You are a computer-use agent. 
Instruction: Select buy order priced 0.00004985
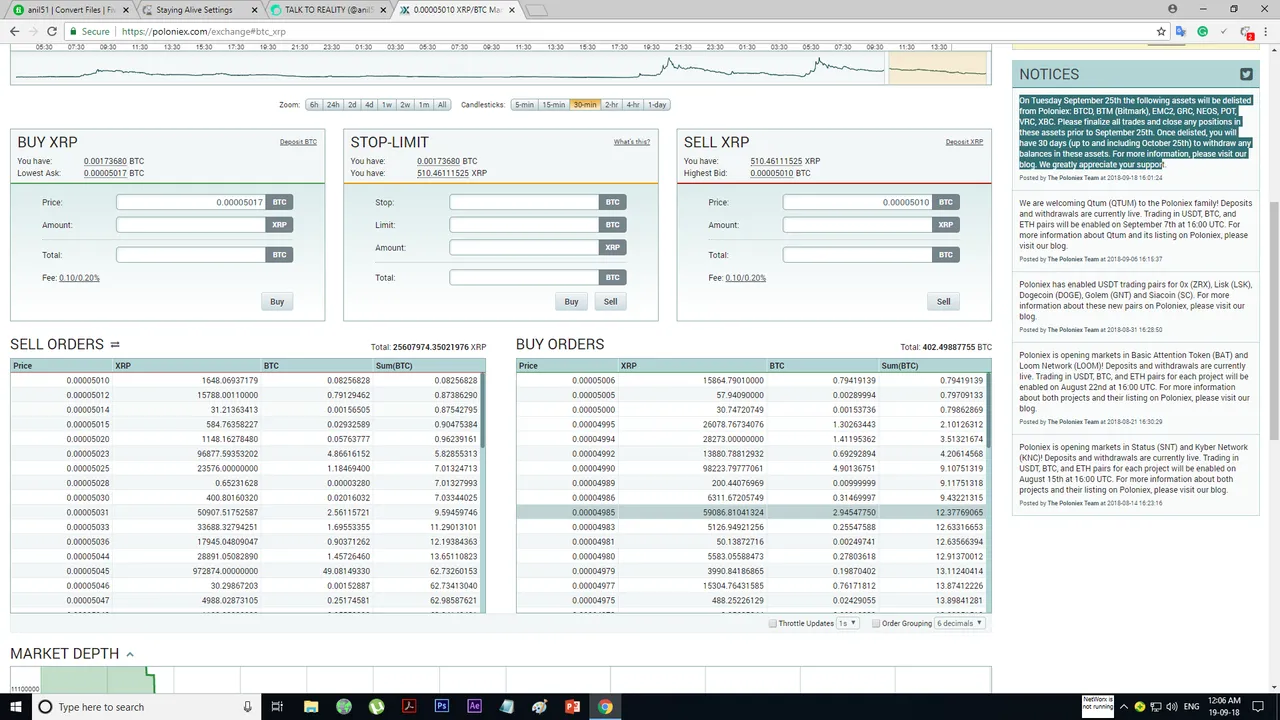click(751, 512)
